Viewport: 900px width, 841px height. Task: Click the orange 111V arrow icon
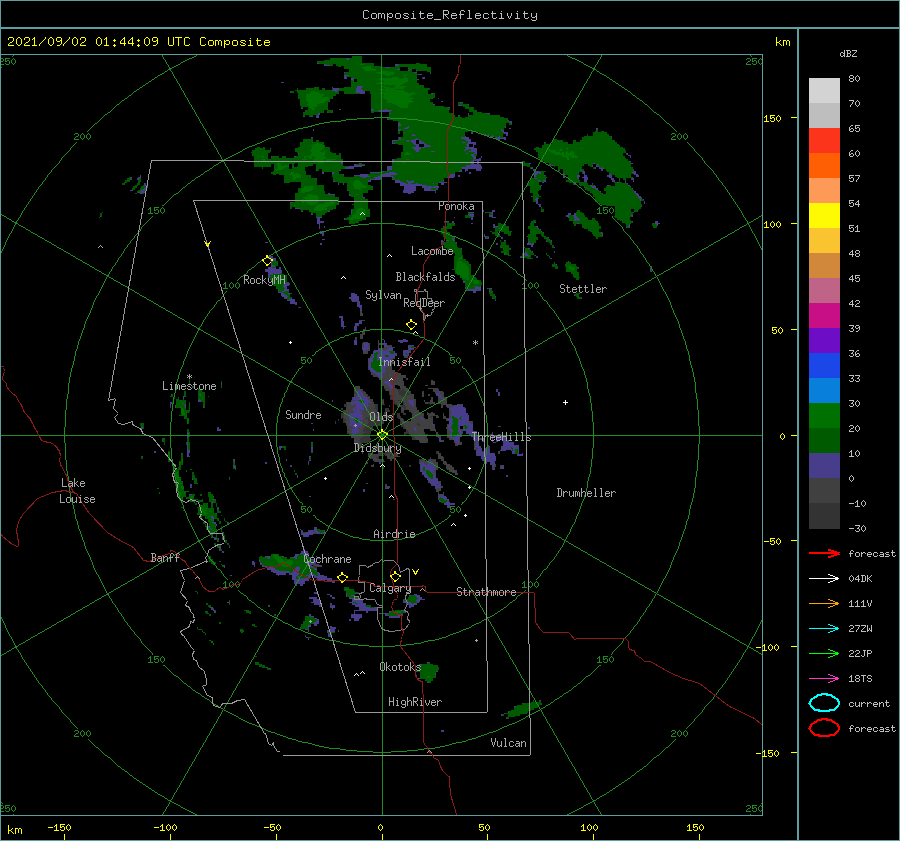click(x=824, y=603)
